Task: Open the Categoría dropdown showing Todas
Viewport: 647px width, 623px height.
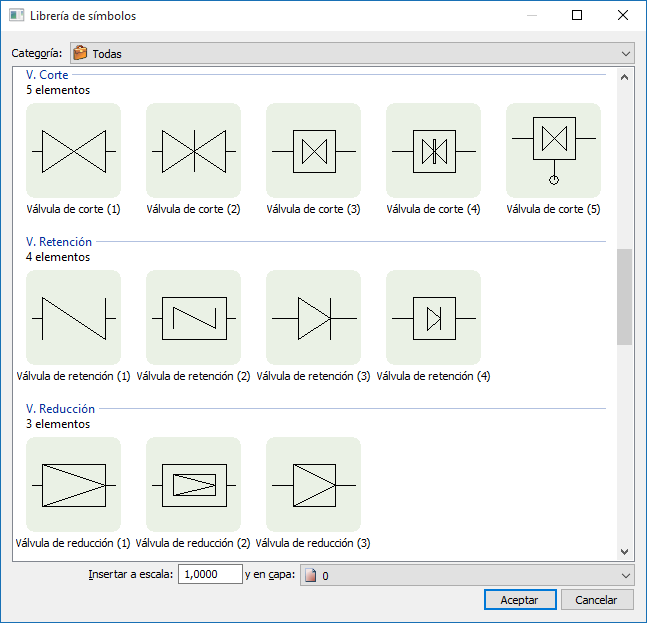Action: point(352,53)
